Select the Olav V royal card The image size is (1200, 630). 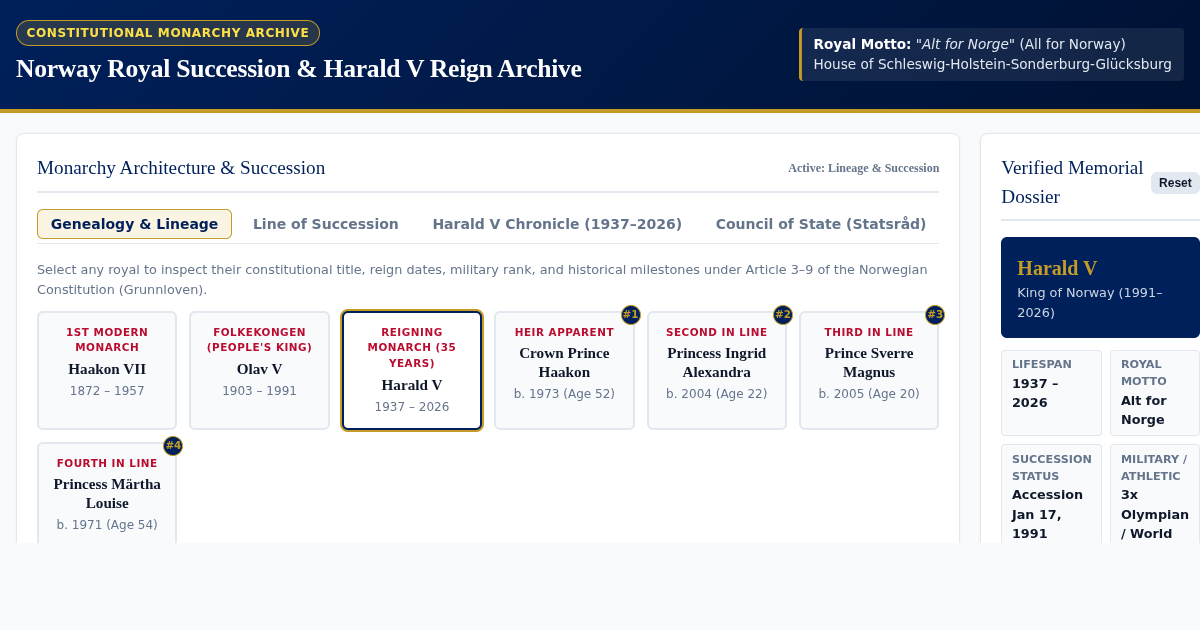click(259, 371)
